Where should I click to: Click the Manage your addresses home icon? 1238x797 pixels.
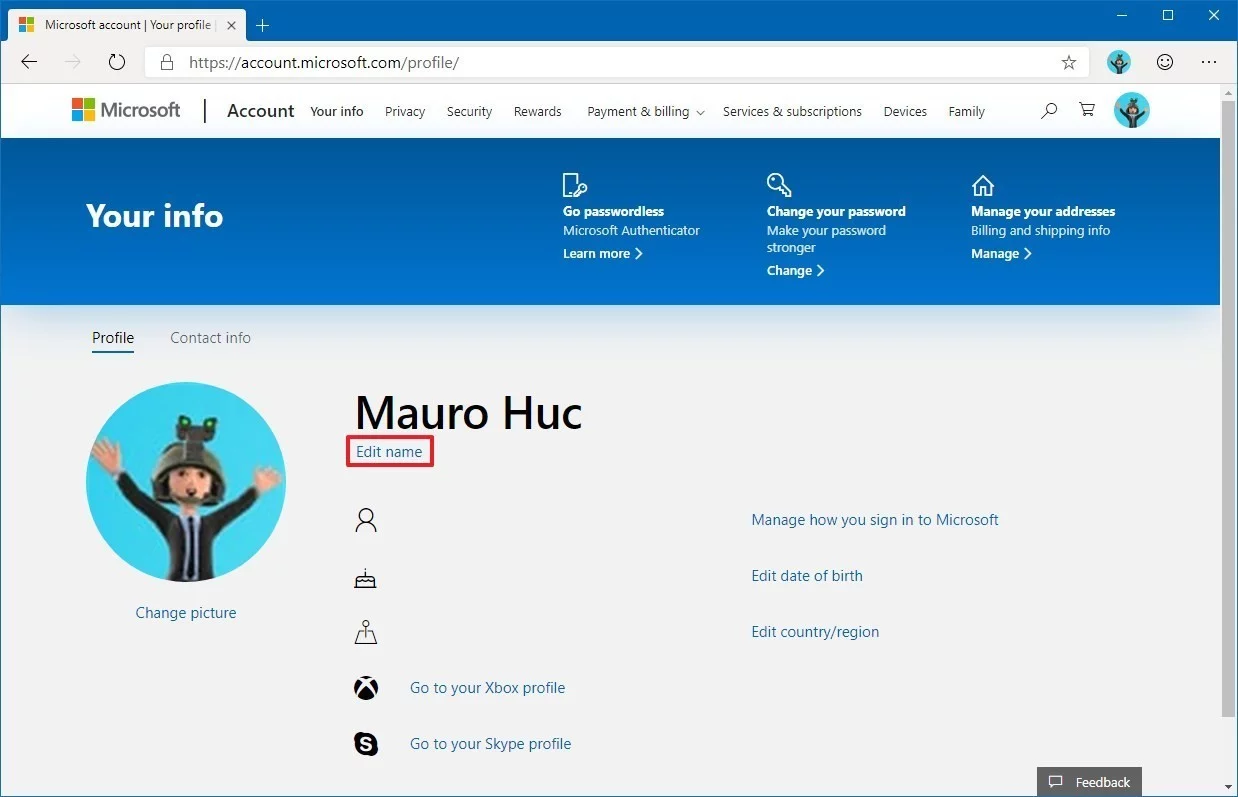pos(983,185)
